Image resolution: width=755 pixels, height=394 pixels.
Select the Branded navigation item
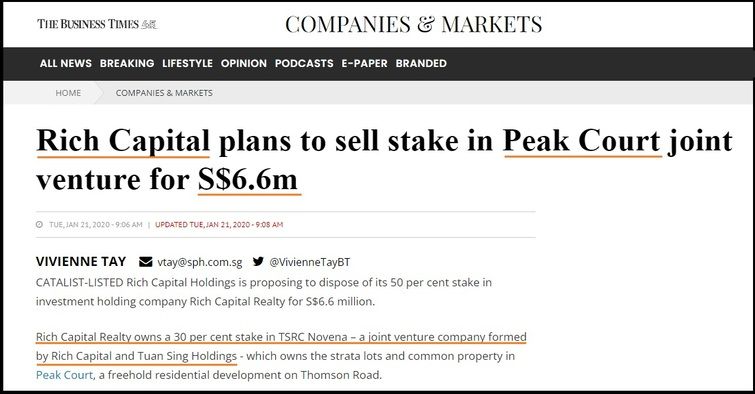pos(421,64)
